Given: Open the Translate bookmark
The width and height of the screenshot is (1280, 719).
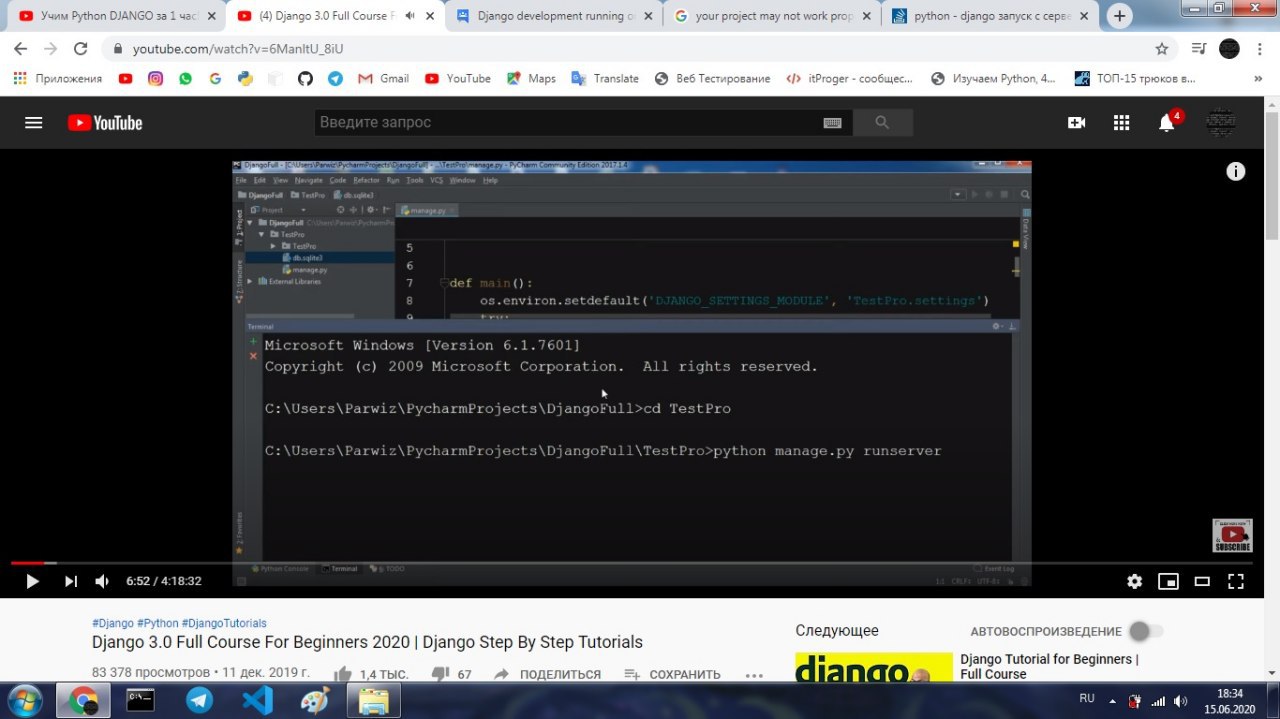Looking at the screenshot, I should tap(605, 78).
